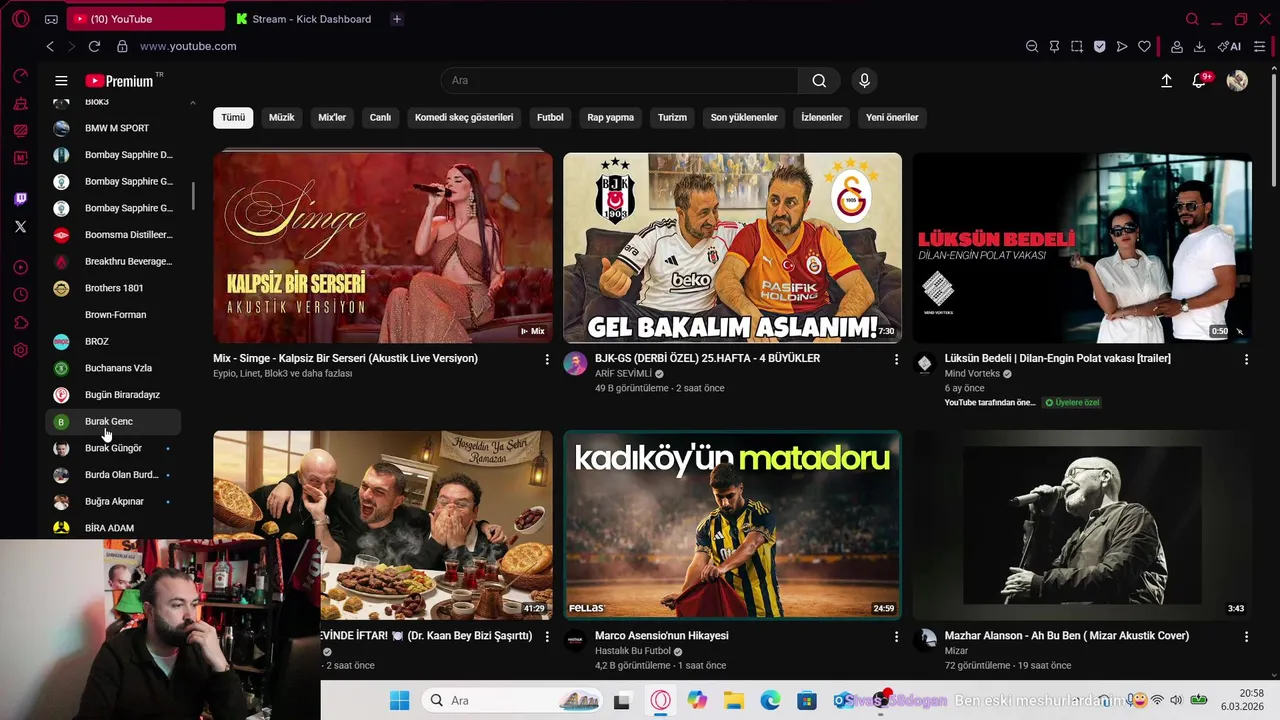Click the send/flow arrow icon
The width and height of the screenshot is (1280, 720).
click(1122, 46)
